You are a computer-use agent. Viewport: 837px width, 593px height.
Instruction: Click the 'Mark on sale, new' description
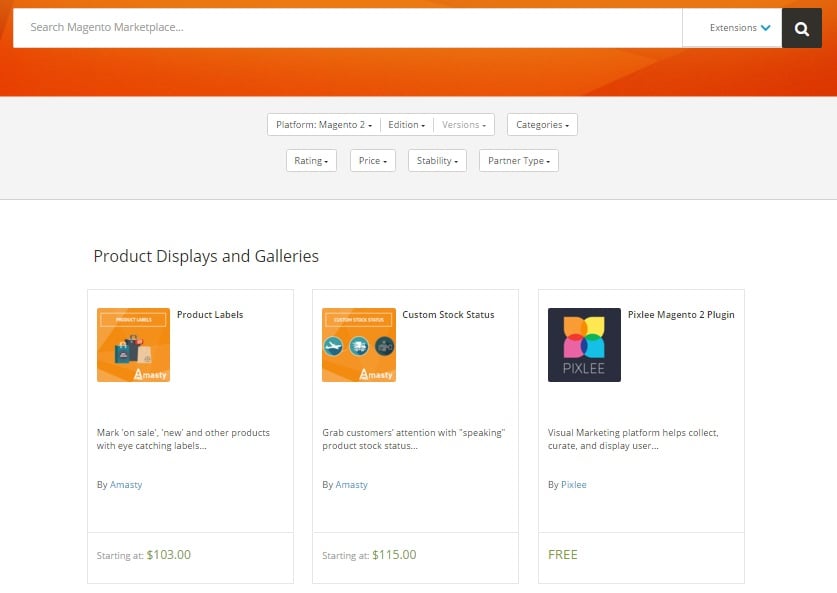[x=183, y=439]
